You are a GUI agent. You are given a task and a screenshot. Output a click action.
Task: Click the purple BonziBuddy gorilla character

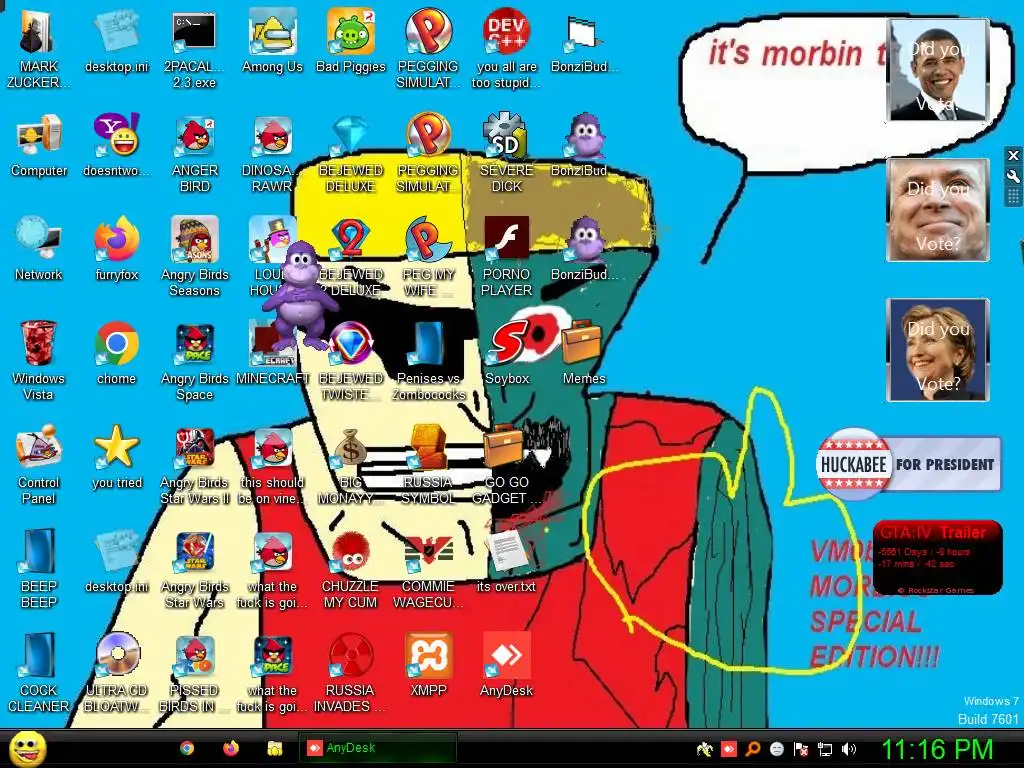(300, 294)
